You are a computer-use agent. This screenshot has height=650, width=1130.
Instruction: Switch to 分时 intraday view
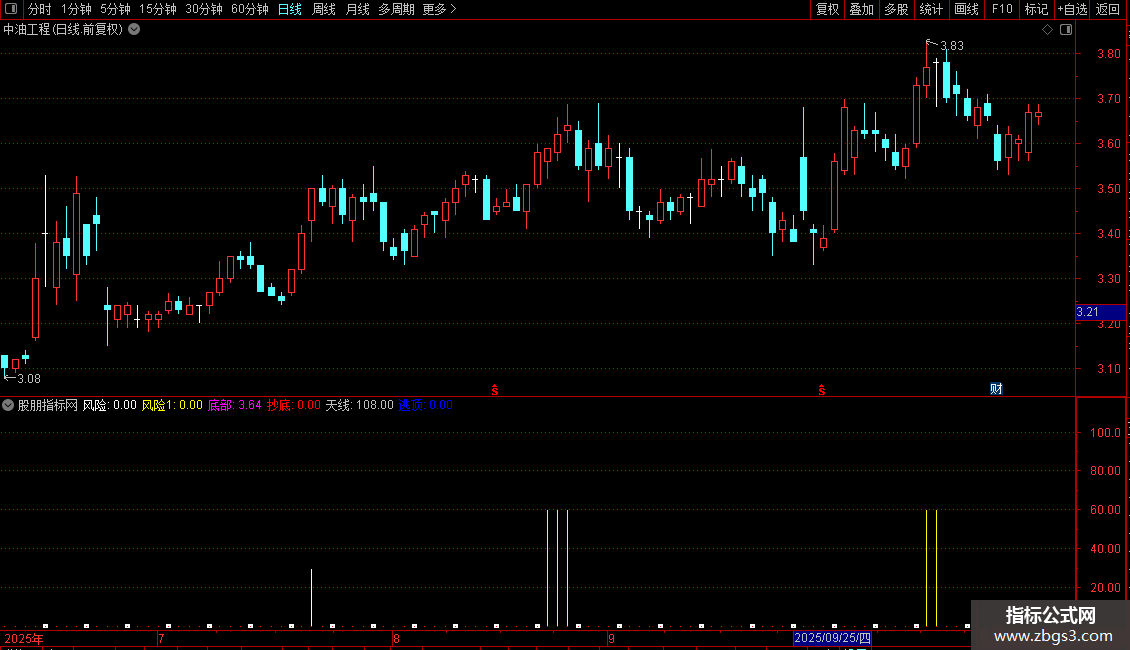(x=40, y=9)
